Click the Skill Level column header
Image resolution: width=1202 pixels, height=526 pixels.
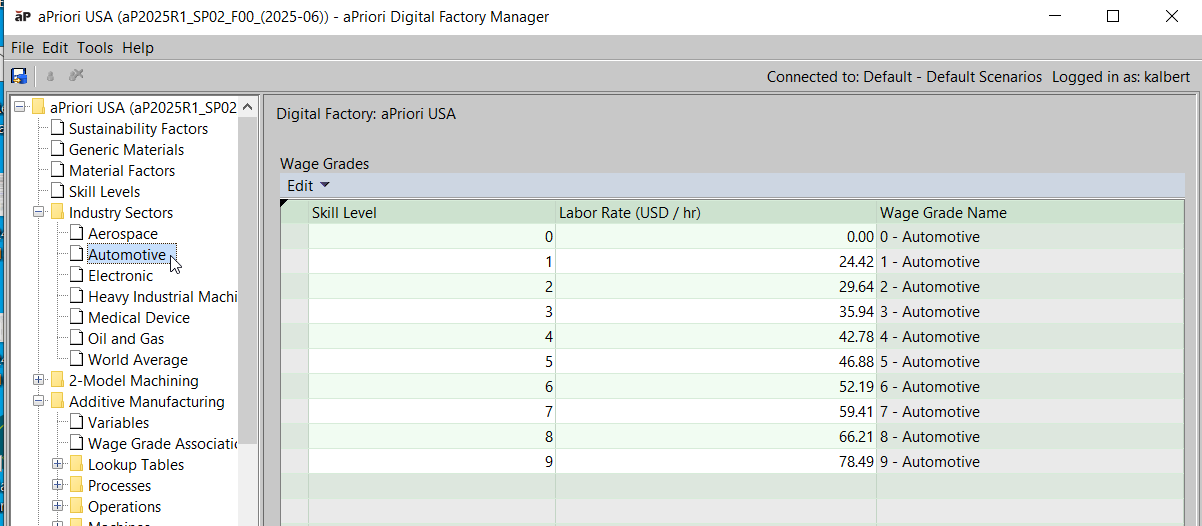(x=432, y=212)
